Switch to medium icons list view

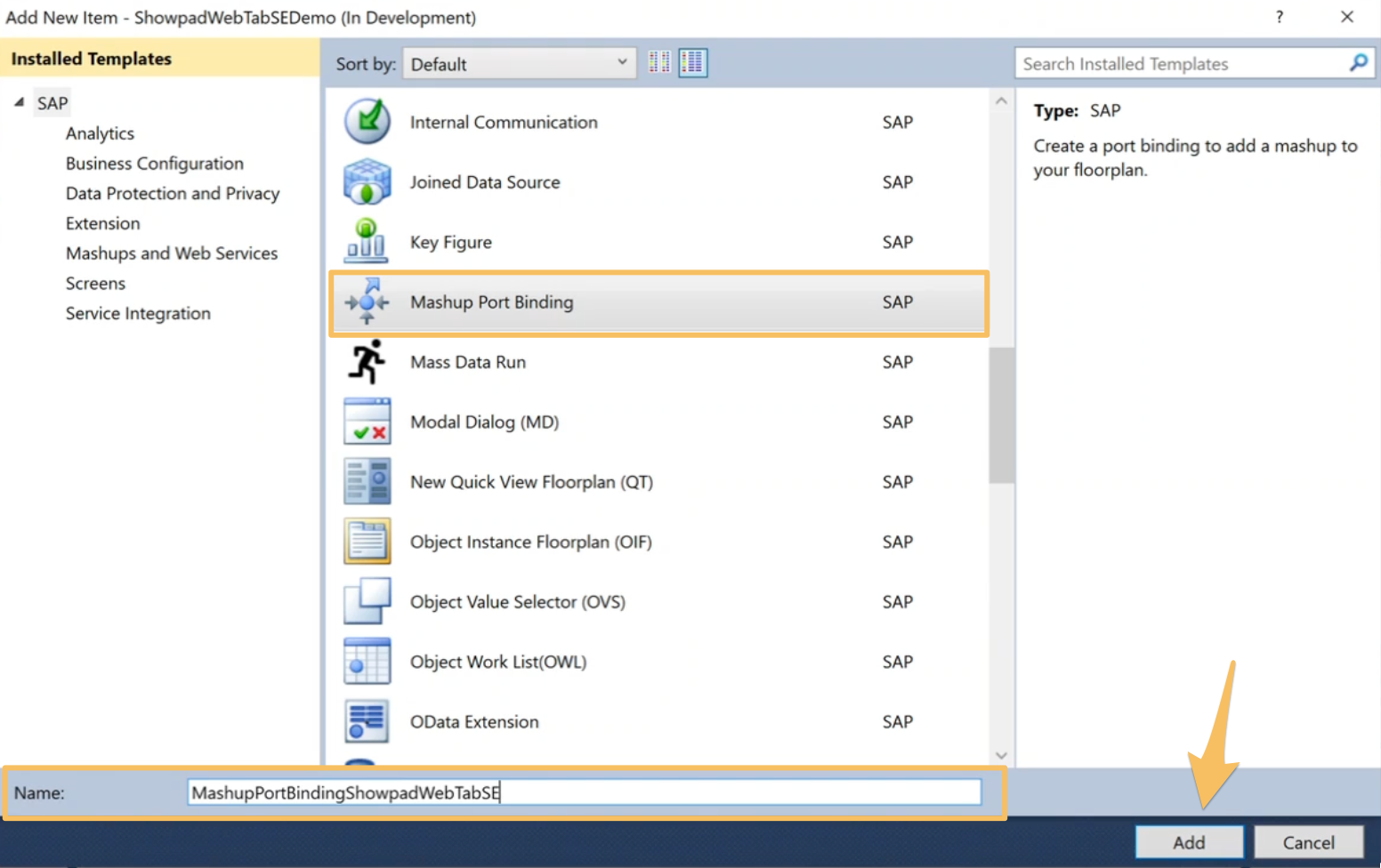coord(692,63)
